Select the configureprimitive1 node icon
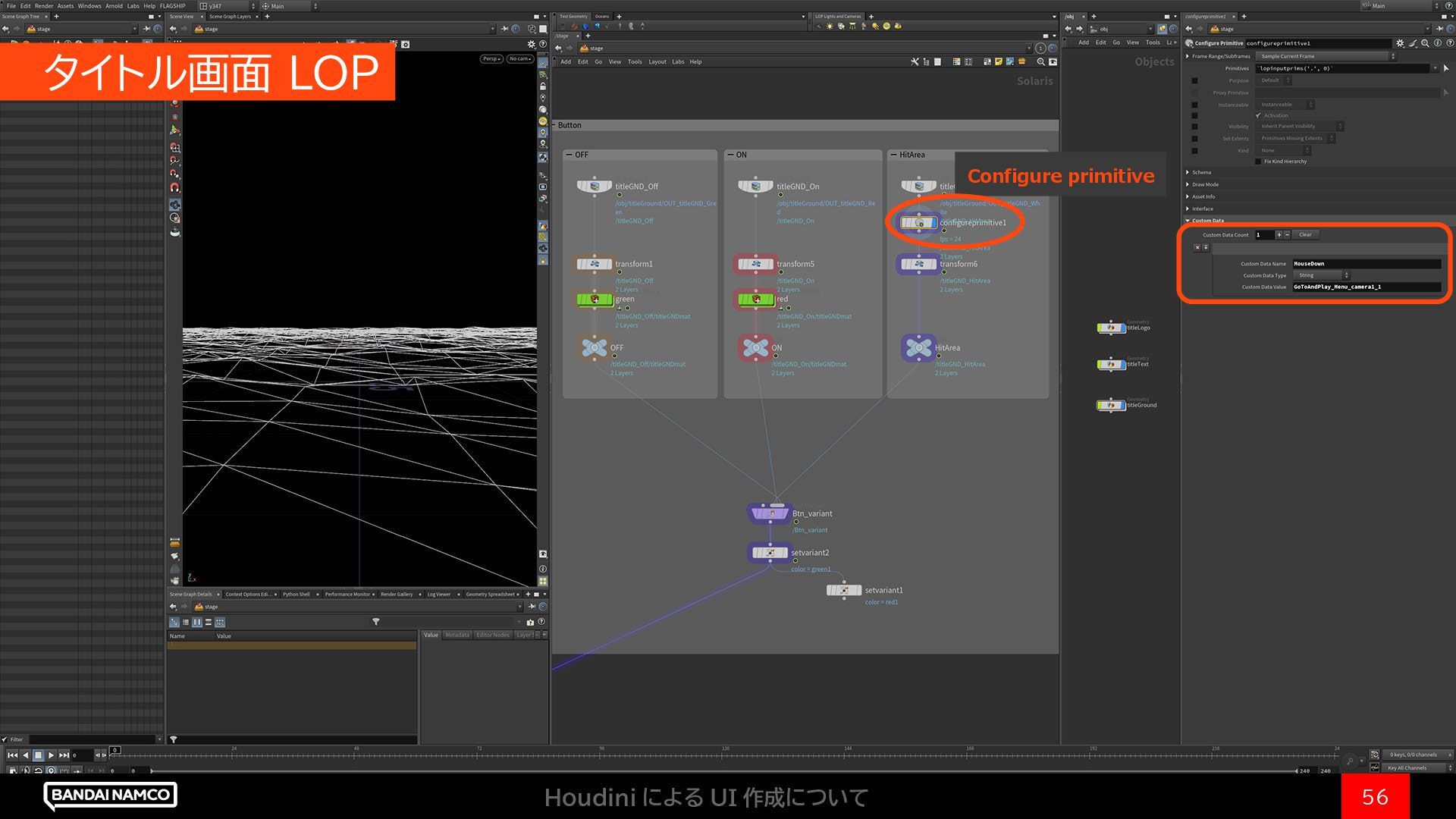The image size is (1456, 819). click(918, 223)
